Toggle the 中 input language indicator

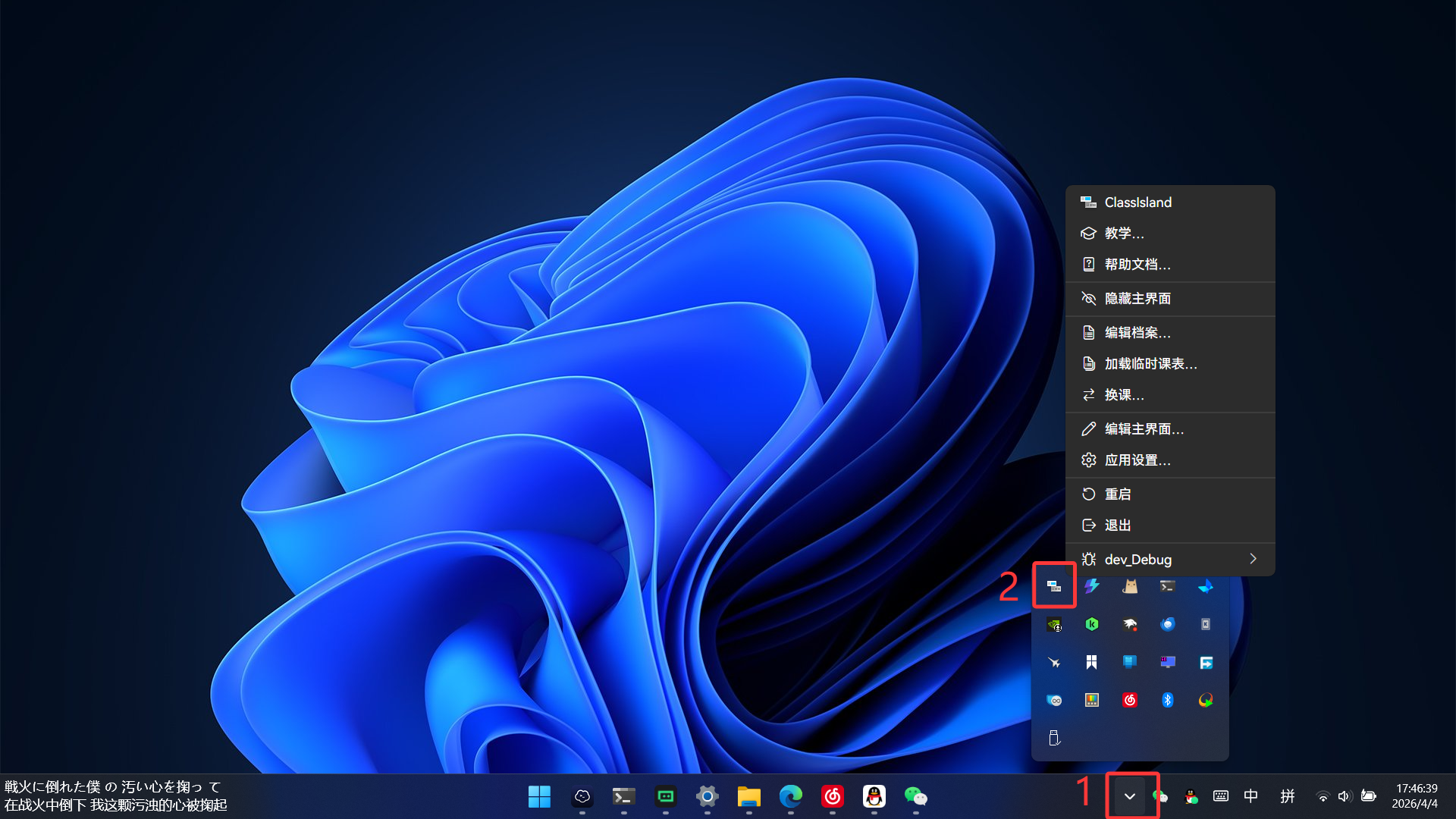click(1251, 796)
